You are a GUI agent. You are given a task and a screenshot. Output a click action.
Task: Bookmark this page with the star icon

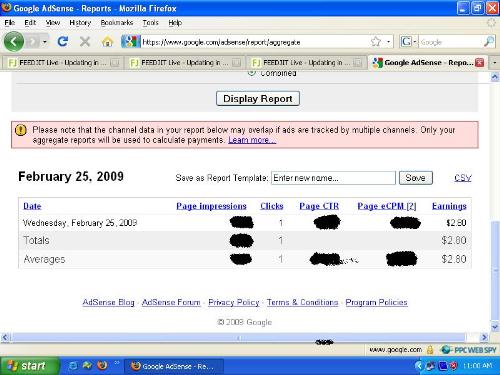coord(376,42)
